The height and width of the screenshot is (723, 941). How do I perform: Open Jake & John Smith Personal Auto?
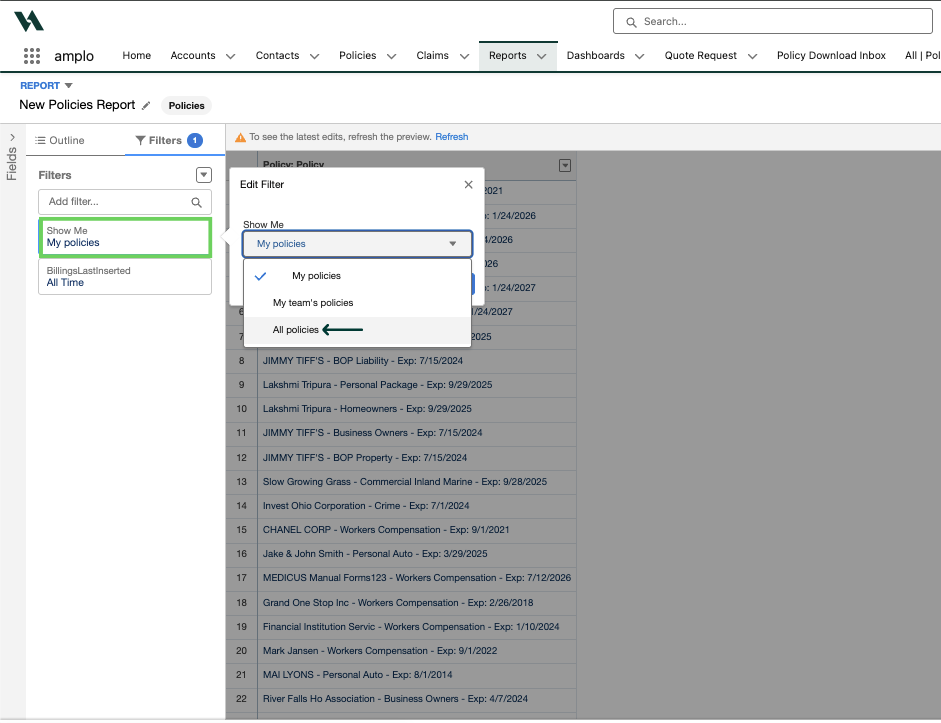pos(374,554)
